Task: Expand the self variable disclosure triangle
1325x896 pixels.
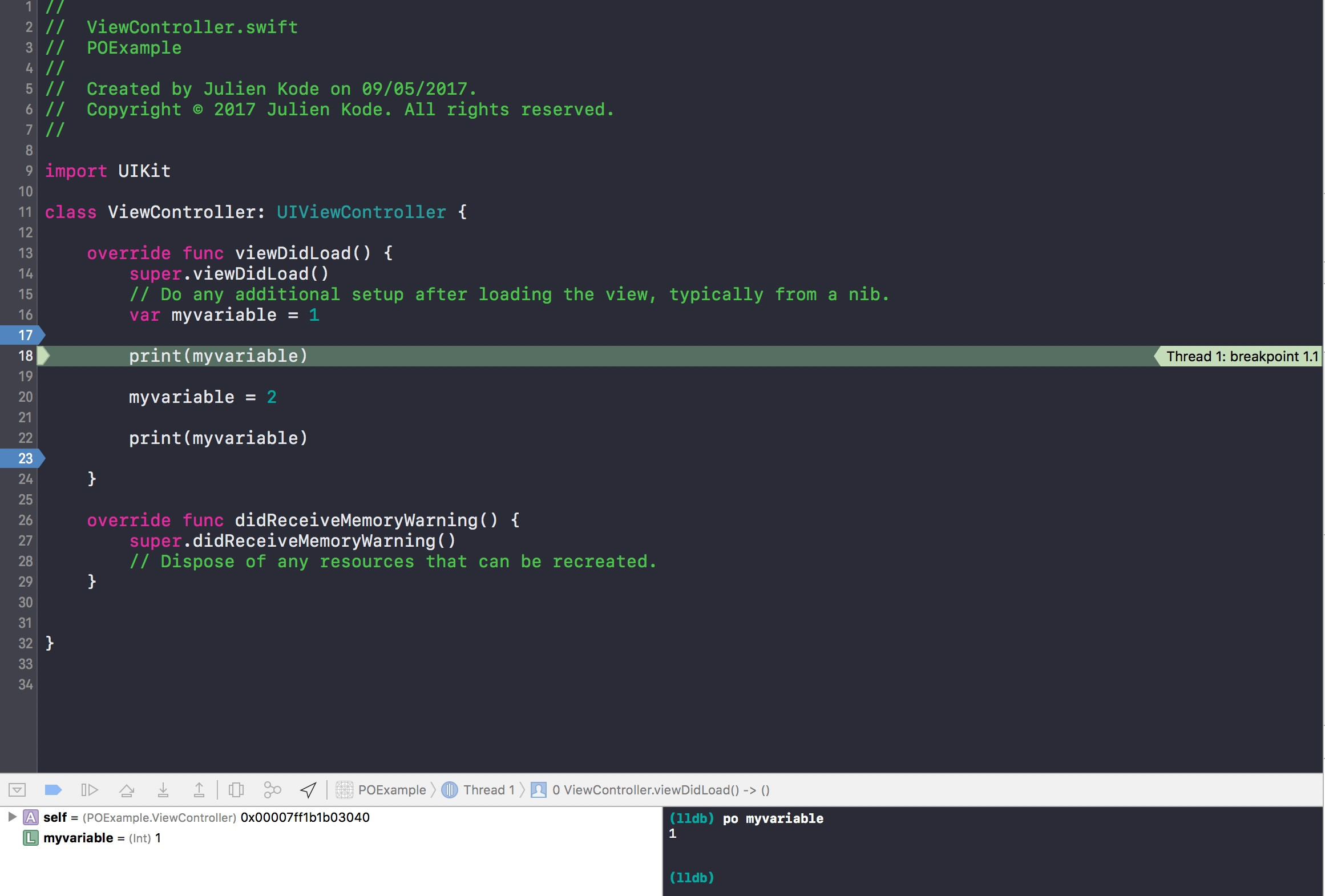Action: coord(12,817)
